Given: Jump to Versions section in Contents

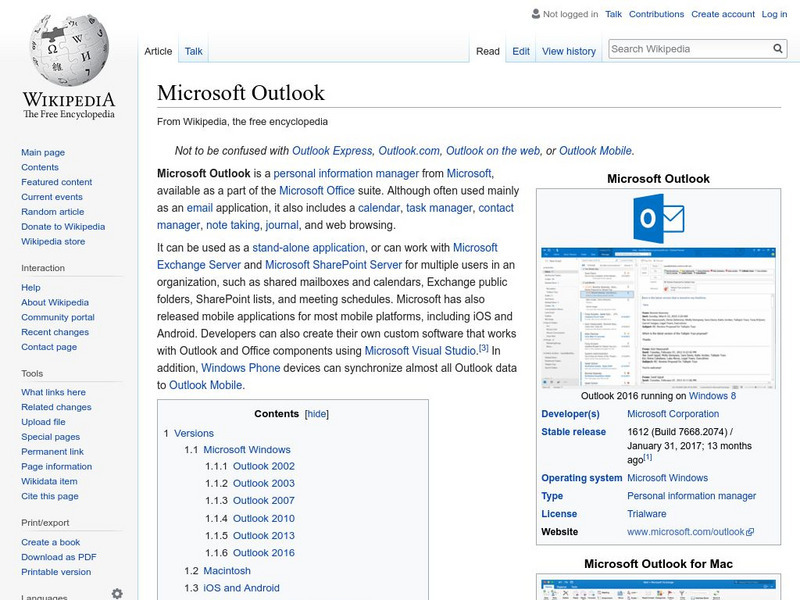Looking at the screenshot, I should click(194, 433).
